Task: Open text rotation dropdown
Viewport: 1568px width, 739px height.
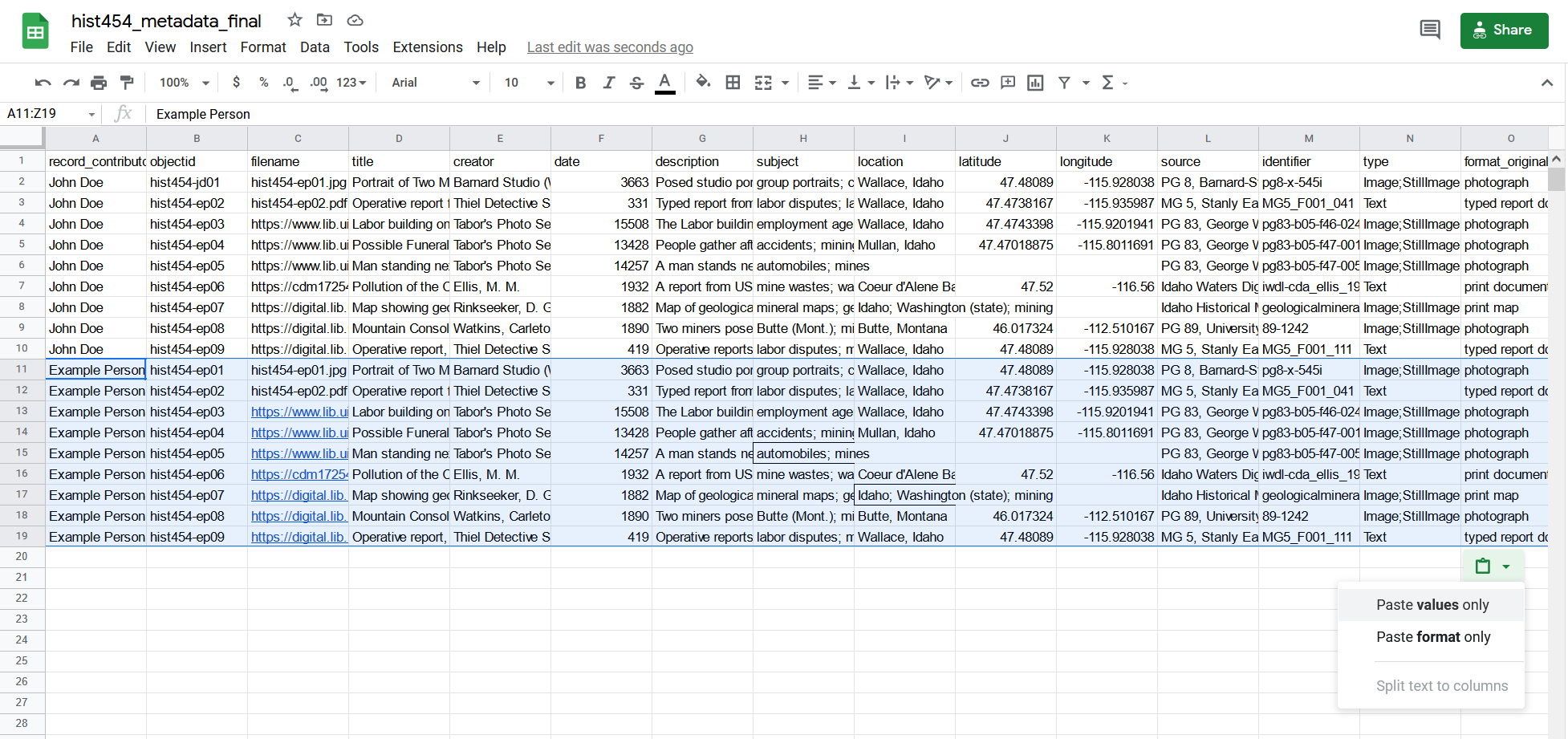Action: coord(938,83)
